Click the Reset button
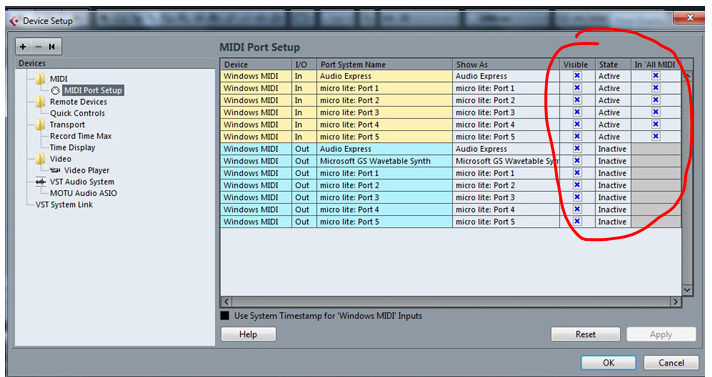The image size is (712, 377). 585,334
